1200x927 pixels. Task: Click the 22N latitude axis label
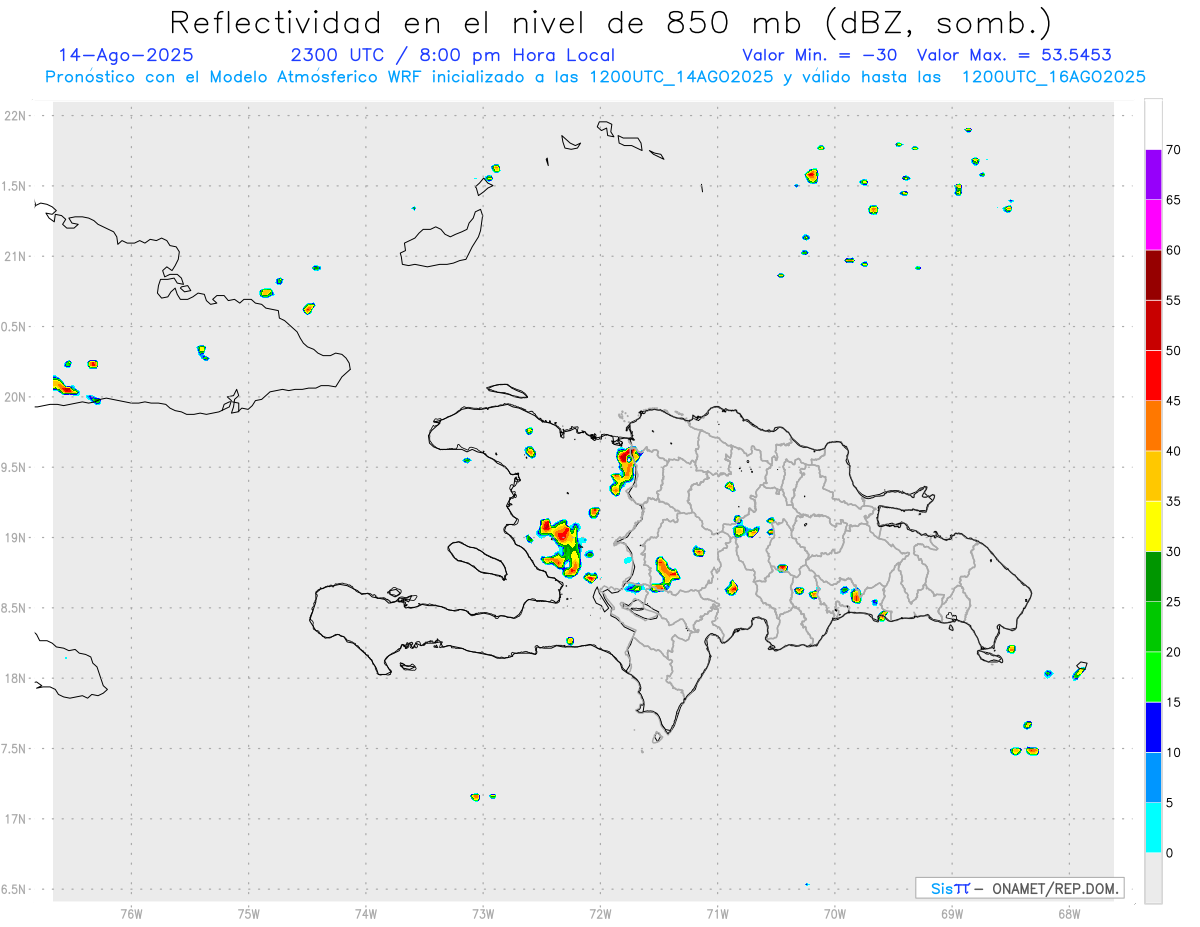point(17,116)
